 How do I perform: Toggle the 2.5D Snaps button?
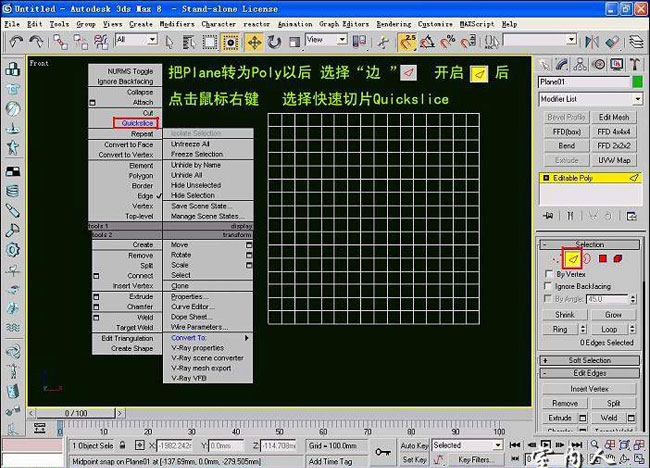(x=407, y=42)
